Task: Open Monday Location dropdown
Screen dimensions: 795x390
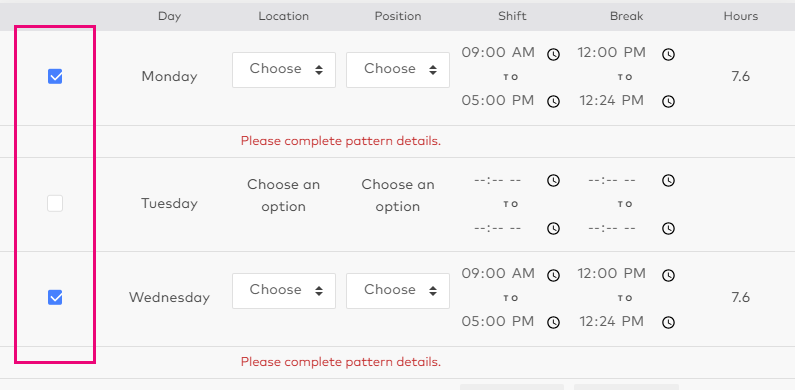Action: point(284,70)
